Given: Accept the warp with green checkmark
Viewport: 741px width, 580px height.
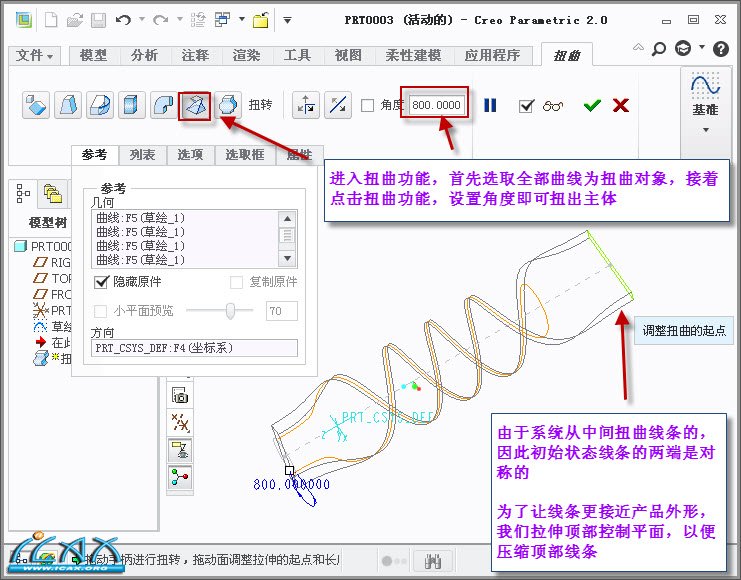Looking at the screenshot, I should coord(592,105).
